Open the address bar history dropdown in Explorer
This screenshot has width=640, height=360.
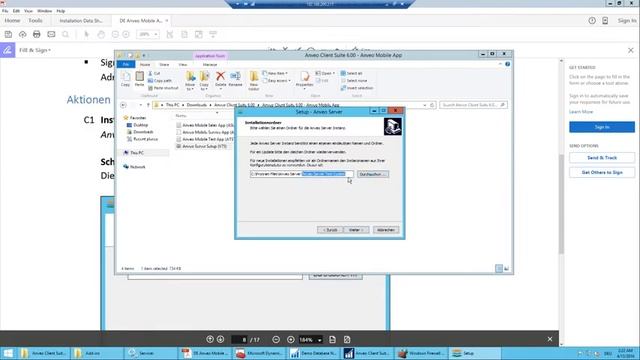point(425,105)
